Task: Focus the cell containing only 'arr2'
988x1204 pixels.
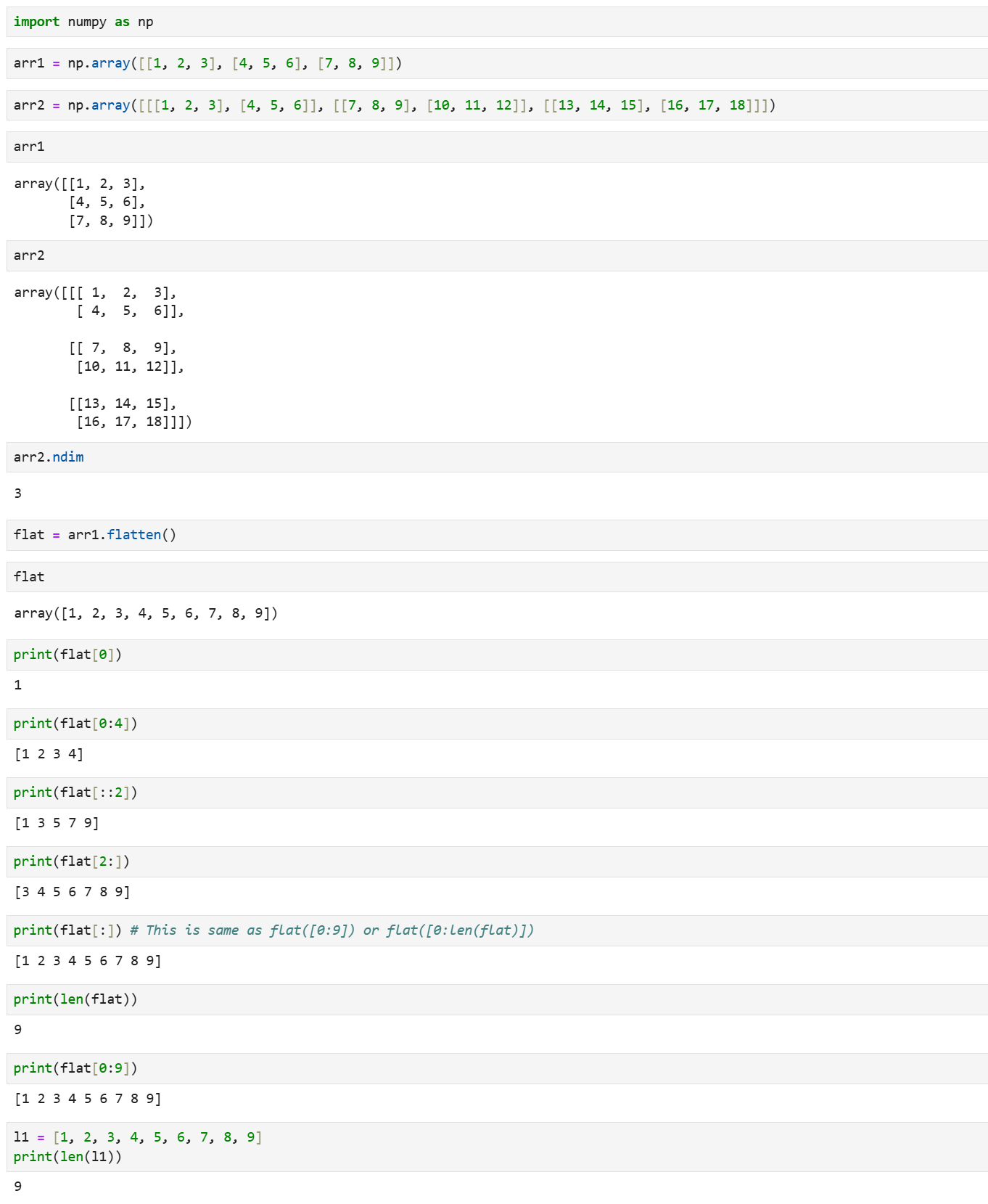Action: 29,255
